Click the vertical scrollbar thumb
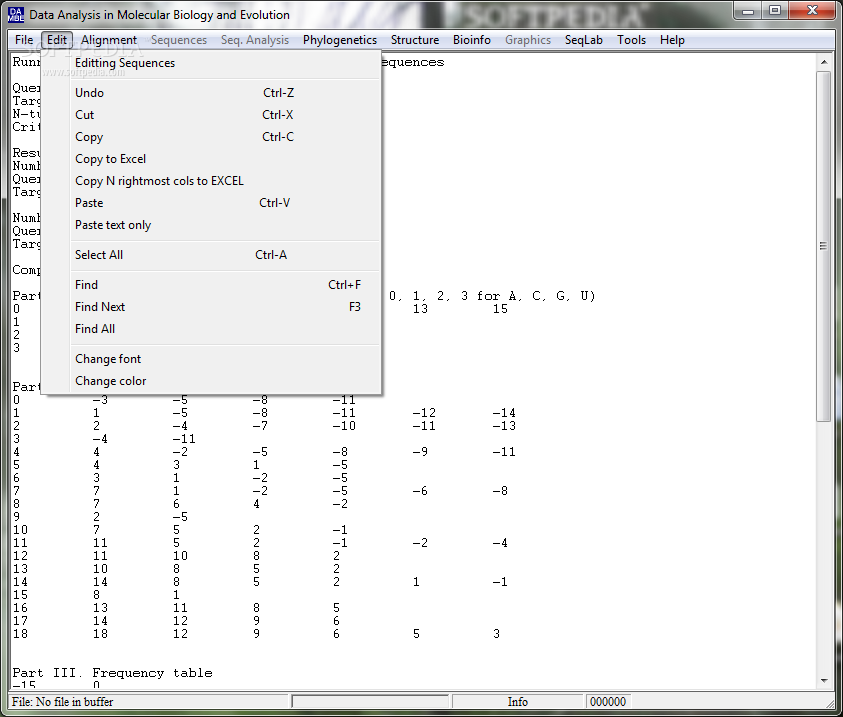This screenshot has height=717, width=843. pyautogui.click(x=824, y=246)
